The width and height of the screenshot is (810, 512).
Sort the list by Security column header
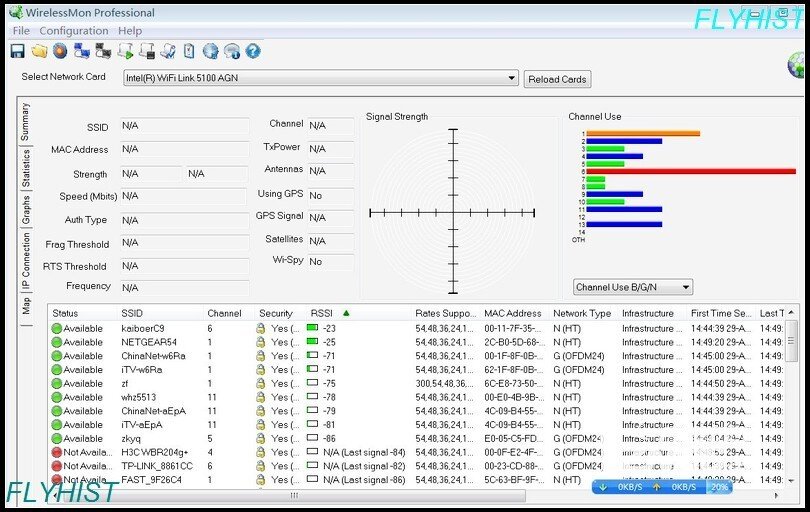(x=276, y=313)
